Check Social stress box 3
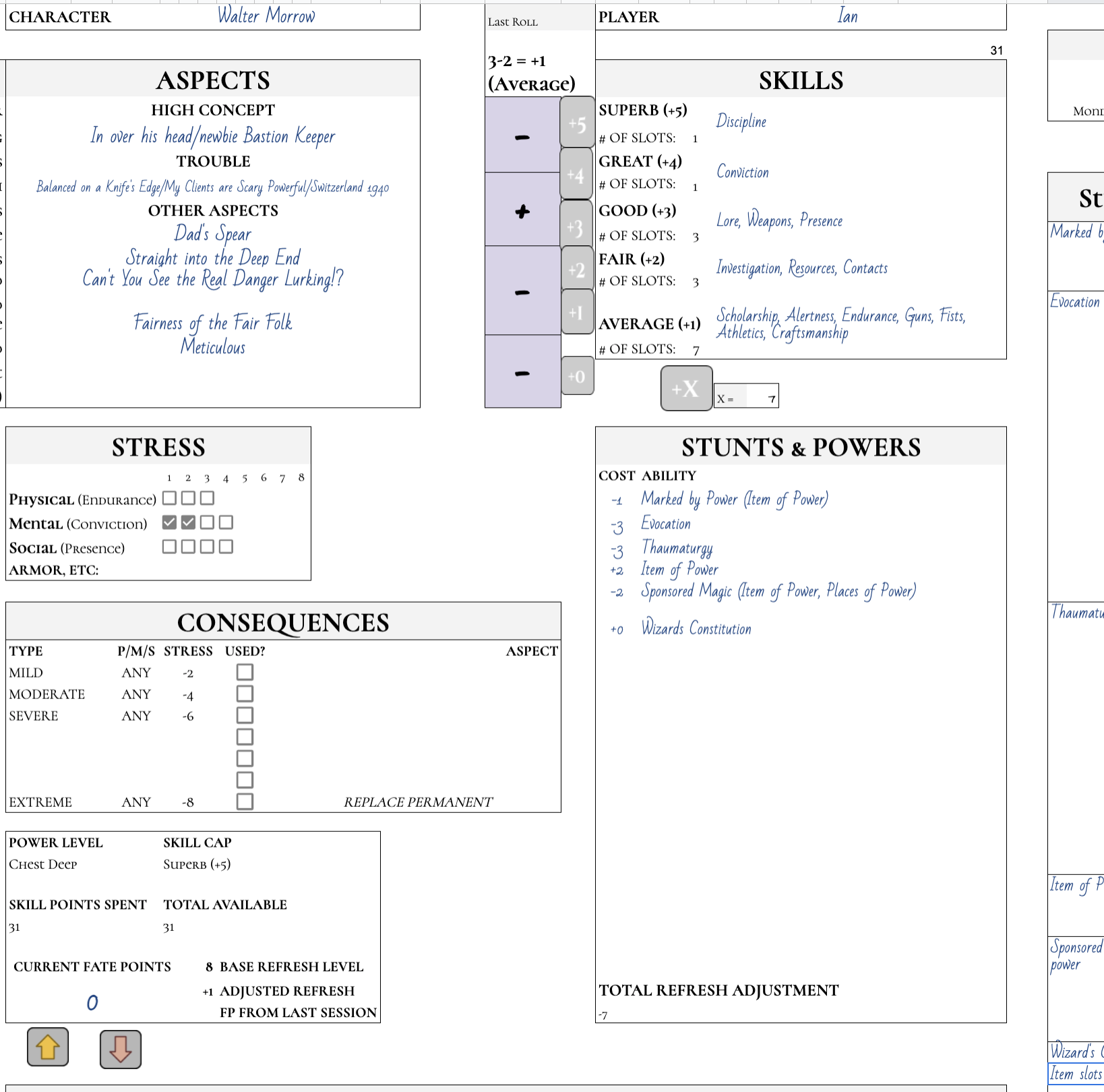This screenshot has width=1104, height=1092. coord(207,547)
